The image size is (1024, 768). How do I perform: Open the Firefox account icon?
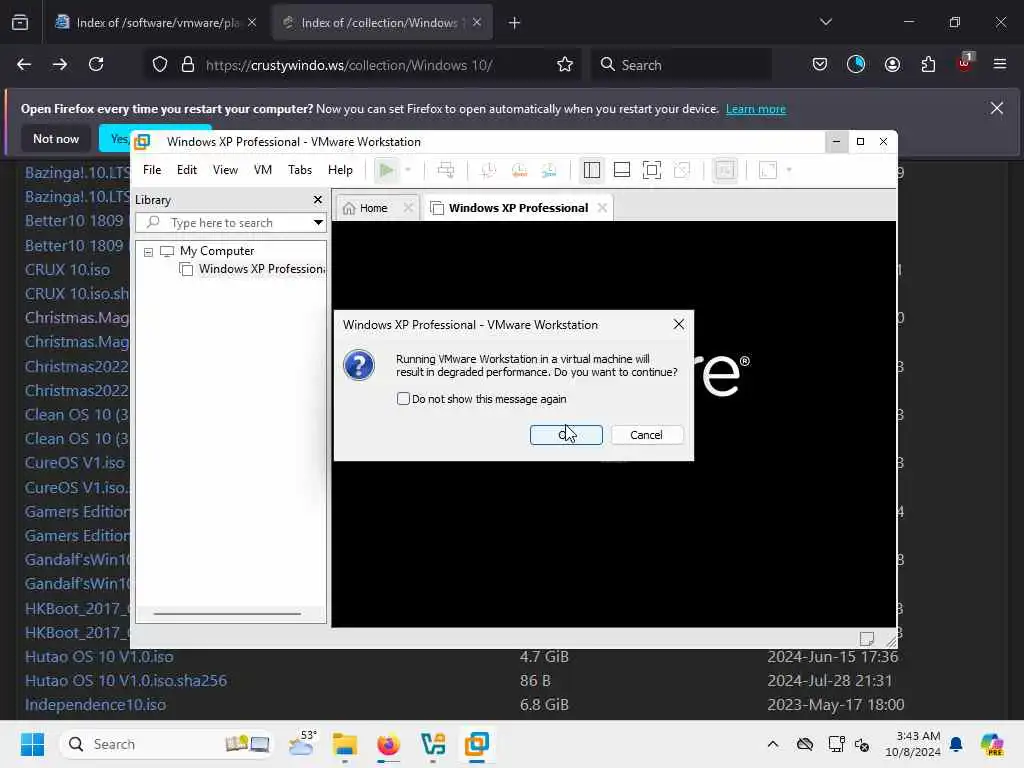click(x=892, y=65)
